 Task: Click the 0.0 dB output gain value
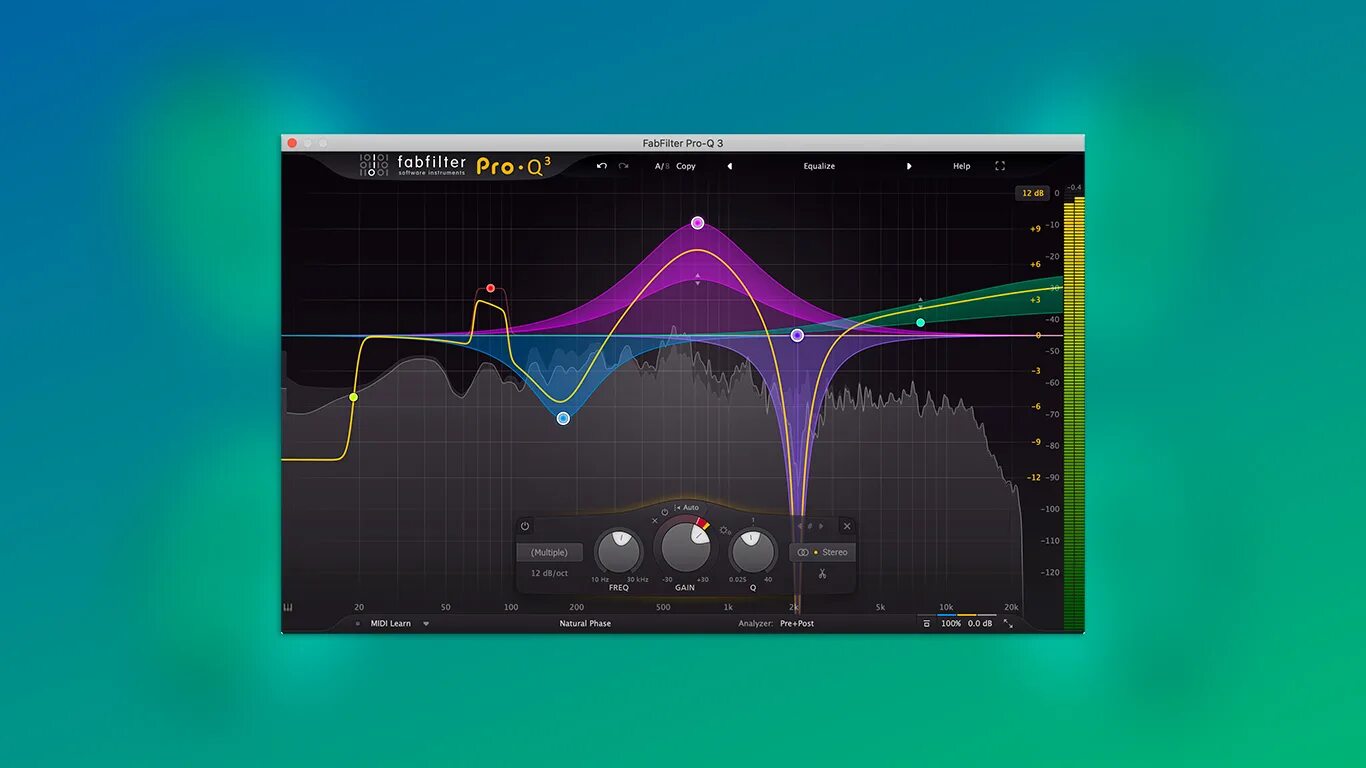pyautogui.click(x=980, y=624)
